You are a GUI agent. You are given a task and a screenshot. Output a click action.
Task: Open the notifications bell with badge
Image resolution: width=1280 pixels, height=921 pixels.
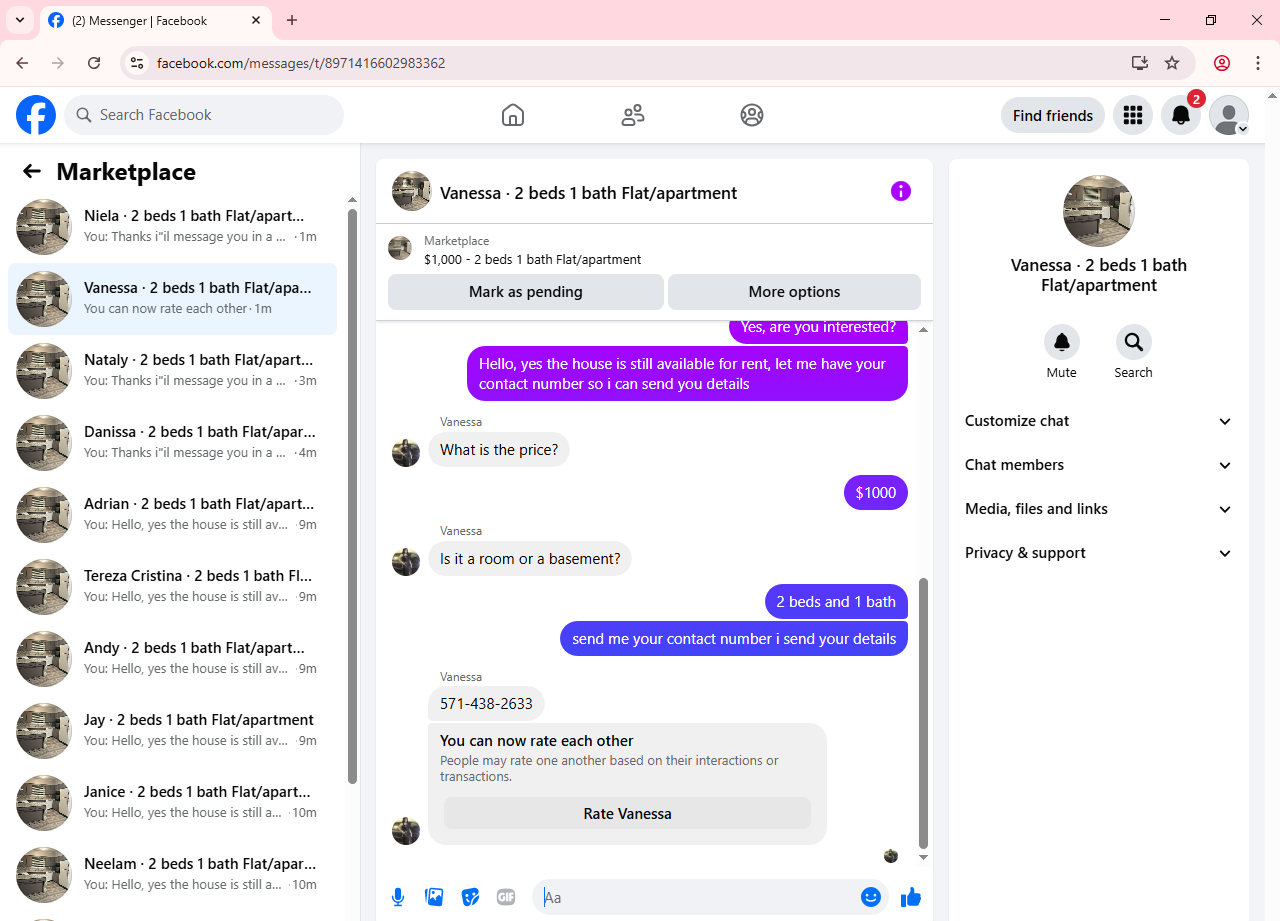click(1181, 115)
